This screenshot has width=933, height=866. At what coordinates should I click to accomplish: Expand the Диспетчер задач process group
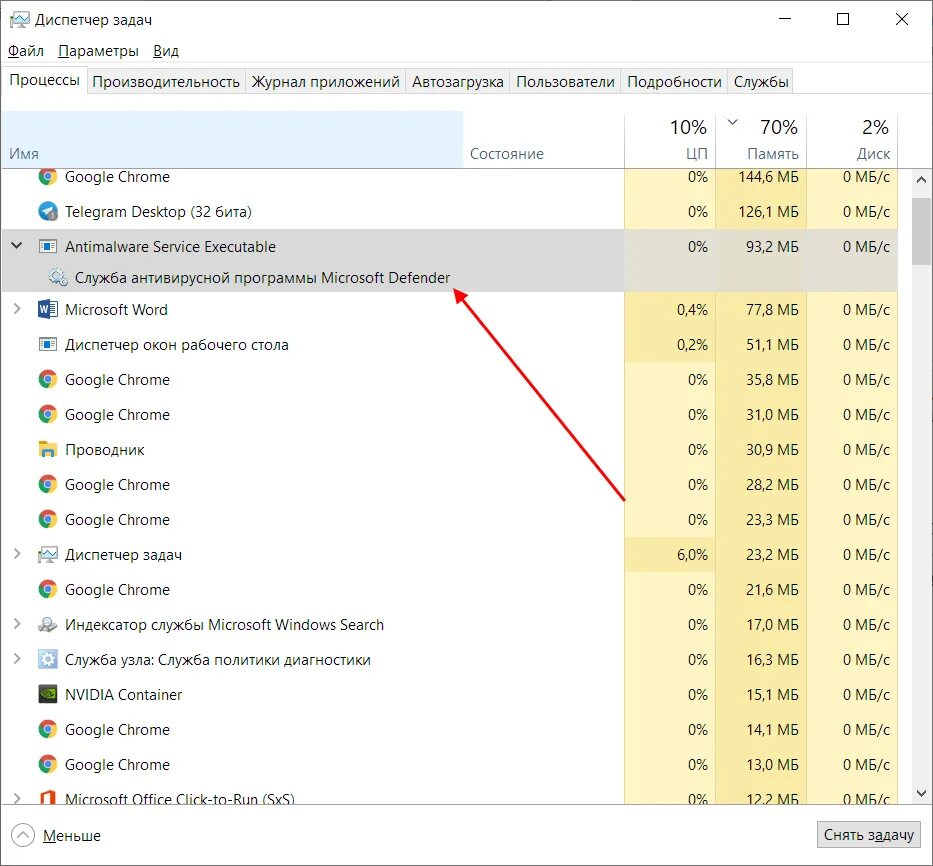point(16,555)
